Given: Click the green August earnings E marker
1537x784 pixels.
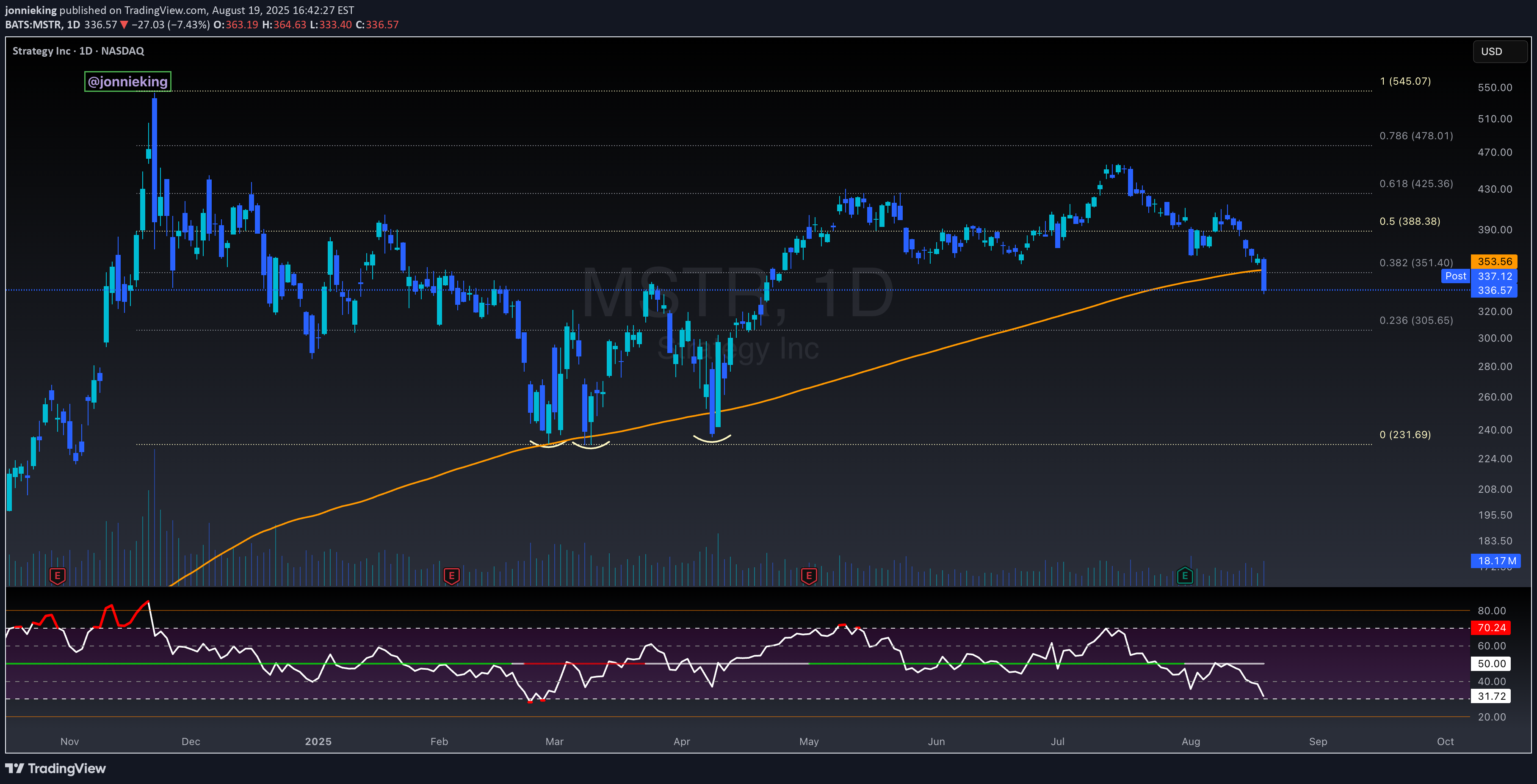Looking at the screenshot, I should tap(1184, 576).
